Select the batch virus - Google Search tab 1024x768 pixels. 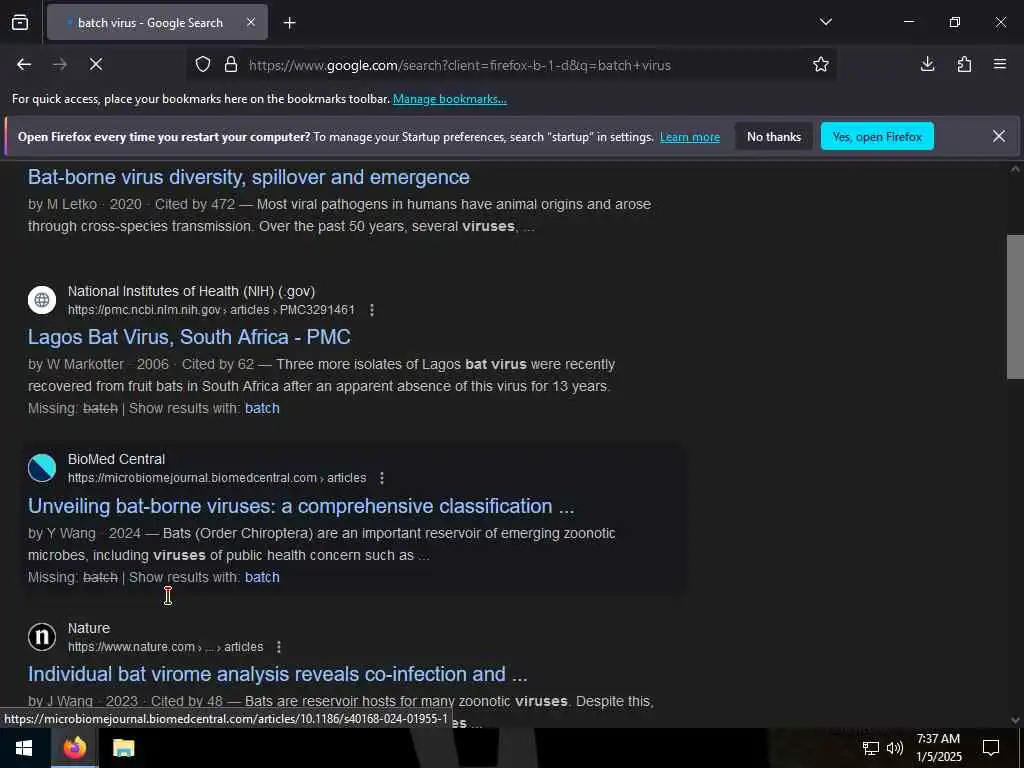[157, 22]
